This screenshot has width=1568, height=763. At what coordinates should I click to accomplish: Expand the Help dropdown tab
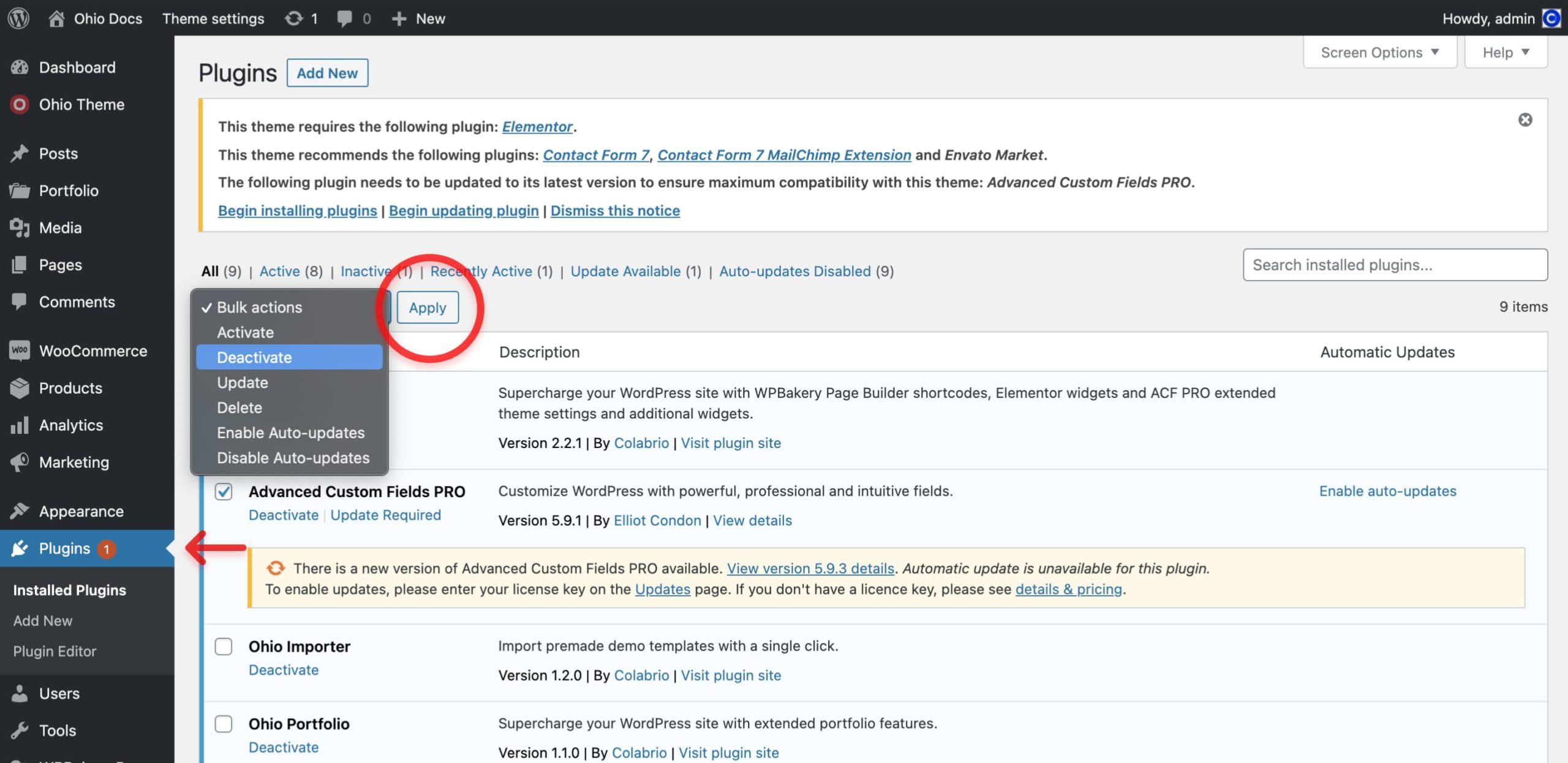(x=1506, y=53)
